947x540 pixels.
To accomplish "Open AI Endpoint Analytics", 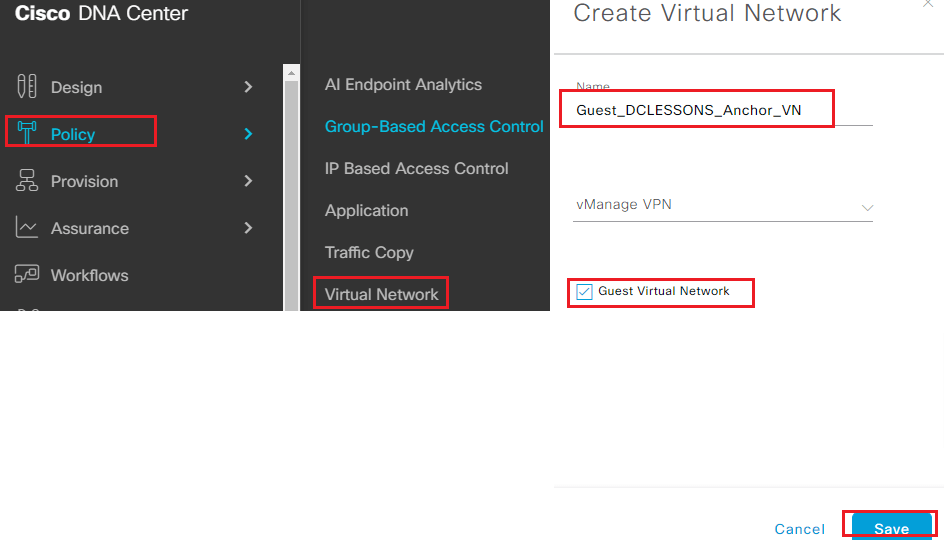I will coord(403,85).
